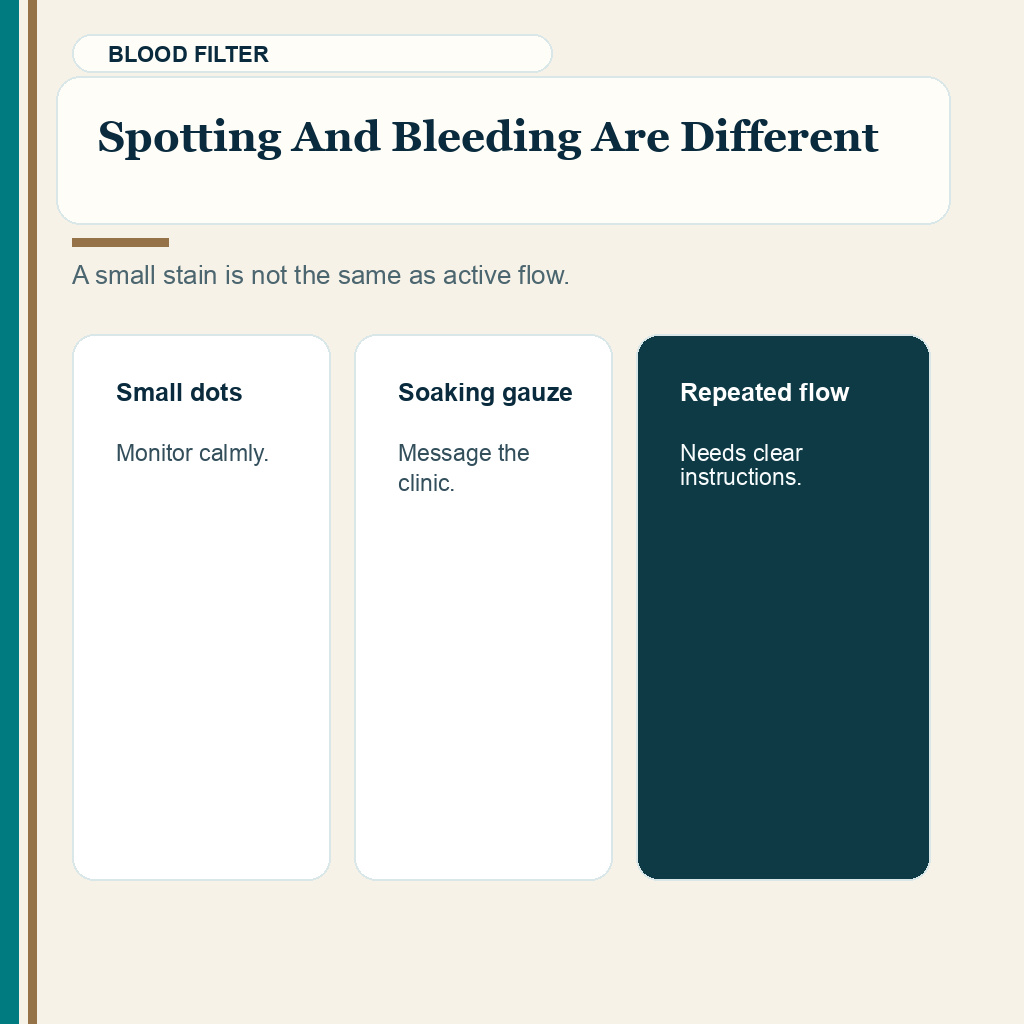Viewport: 1024px width, 1024px height.
Task: Select the Monitor calmly text
Action: pos(192,453)
